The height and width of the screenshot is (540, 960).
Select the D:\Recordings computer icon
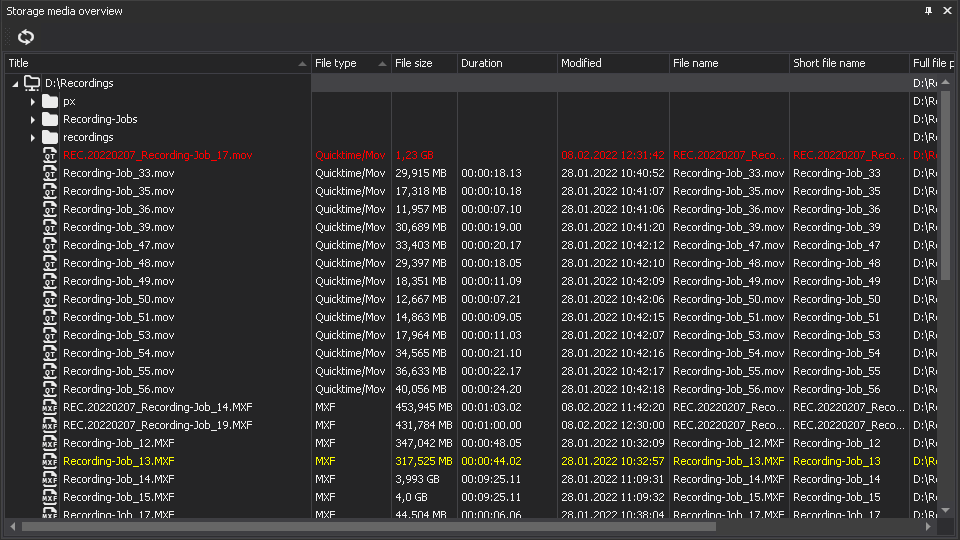[x=32, y=83]
